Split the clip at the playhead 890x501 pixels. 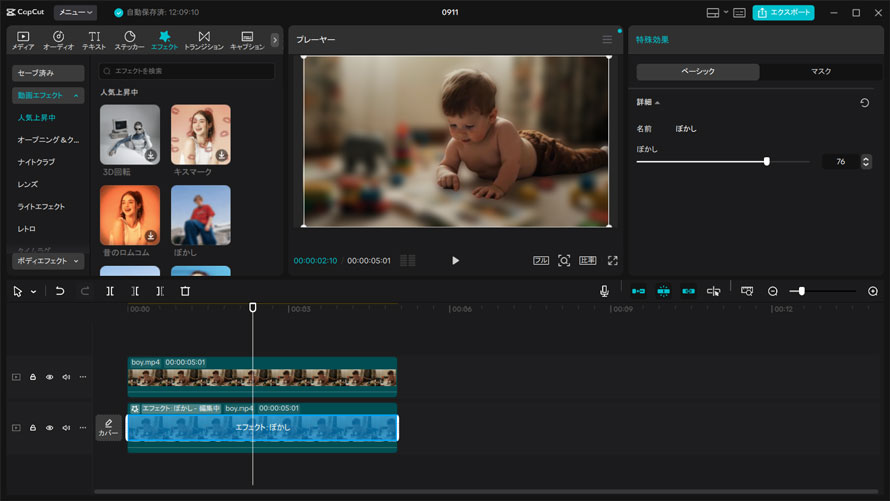110,291
